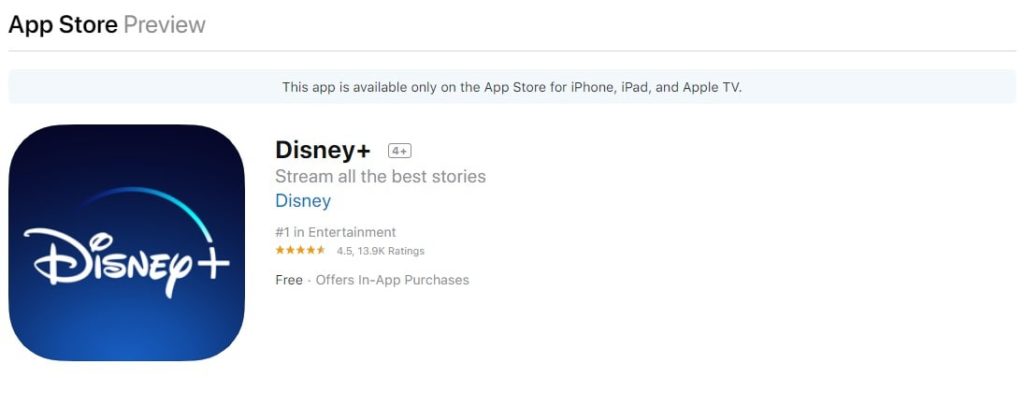Image resolution: width=1024 pixels, height=393 pixels.
Task: Click the Disney+ app icon
Action: pos(127,242)
